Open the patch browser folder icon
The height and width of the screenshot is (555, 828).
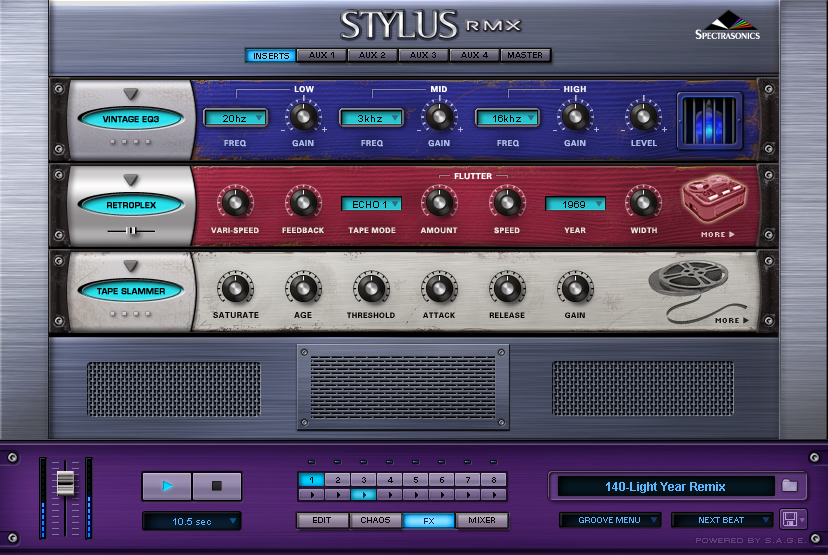(x=789, y=485)
